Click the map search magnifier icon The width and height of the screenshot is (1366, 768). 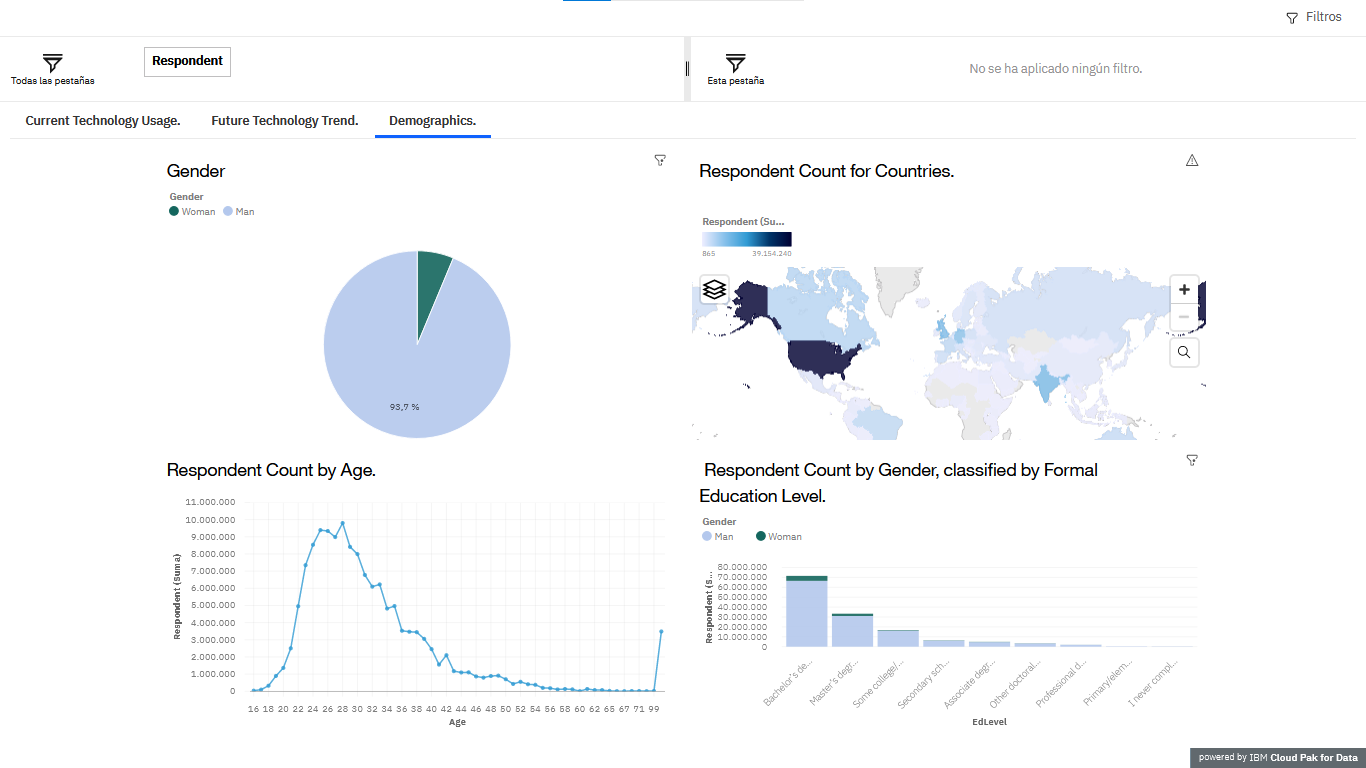1184,352
